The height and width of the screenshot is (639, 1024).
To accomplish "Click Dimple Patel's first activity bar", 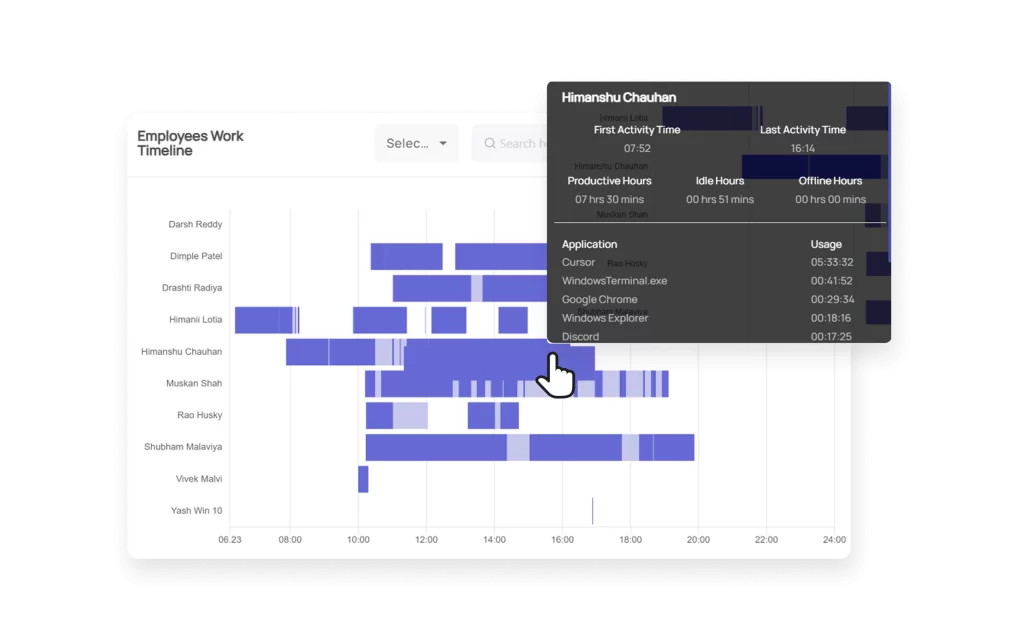I will tap(406, 257).
